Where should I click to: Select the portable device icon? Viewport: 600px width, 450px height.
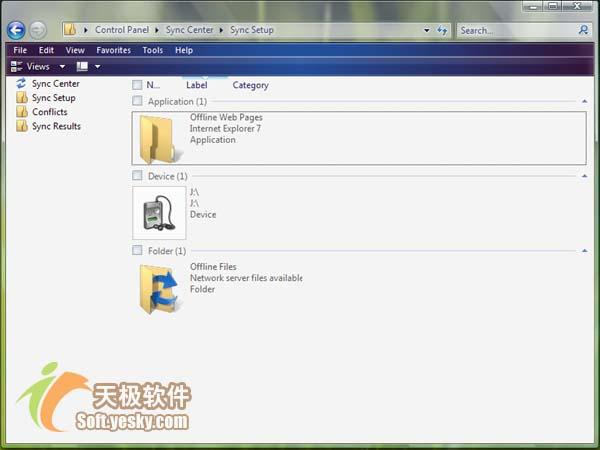click(x=159, y=213)
